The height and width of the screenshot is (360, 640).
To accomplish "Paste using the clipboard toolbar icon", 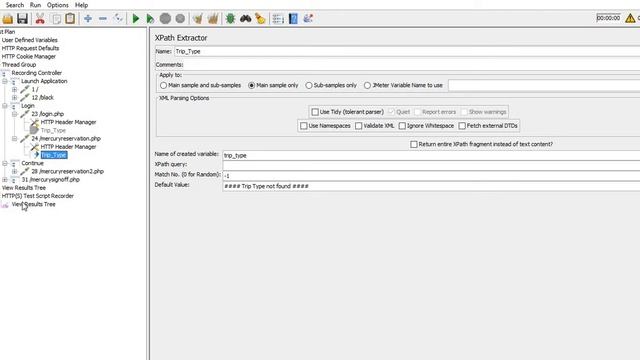I will tap(70, 18).
